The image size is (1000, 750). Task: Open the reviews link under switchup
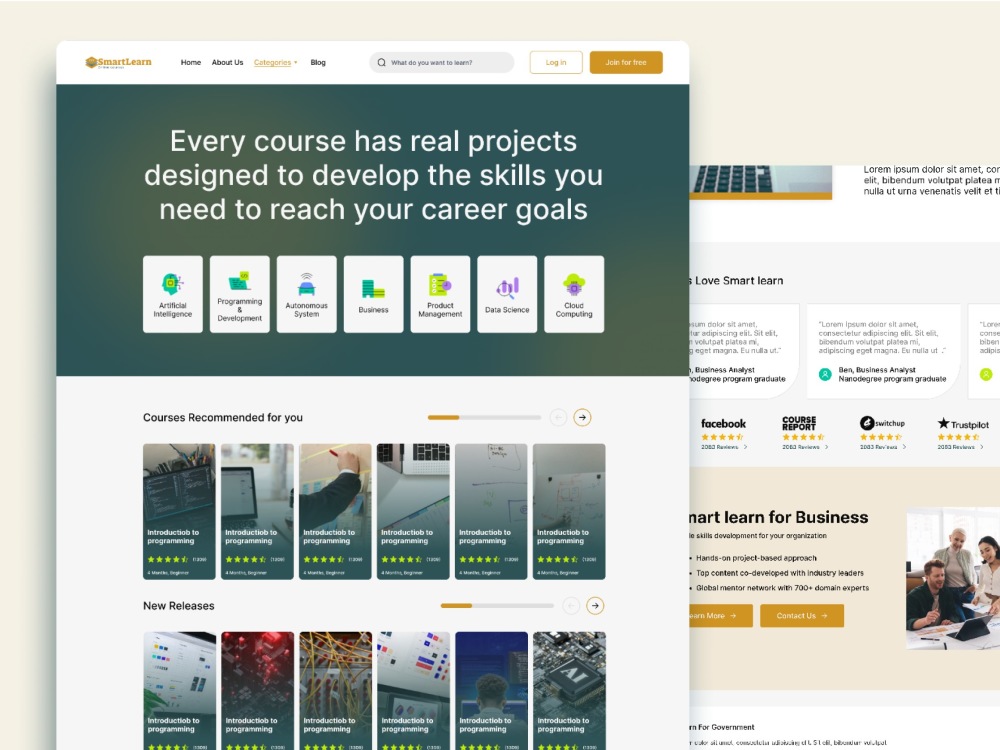[x=883, y=447]
